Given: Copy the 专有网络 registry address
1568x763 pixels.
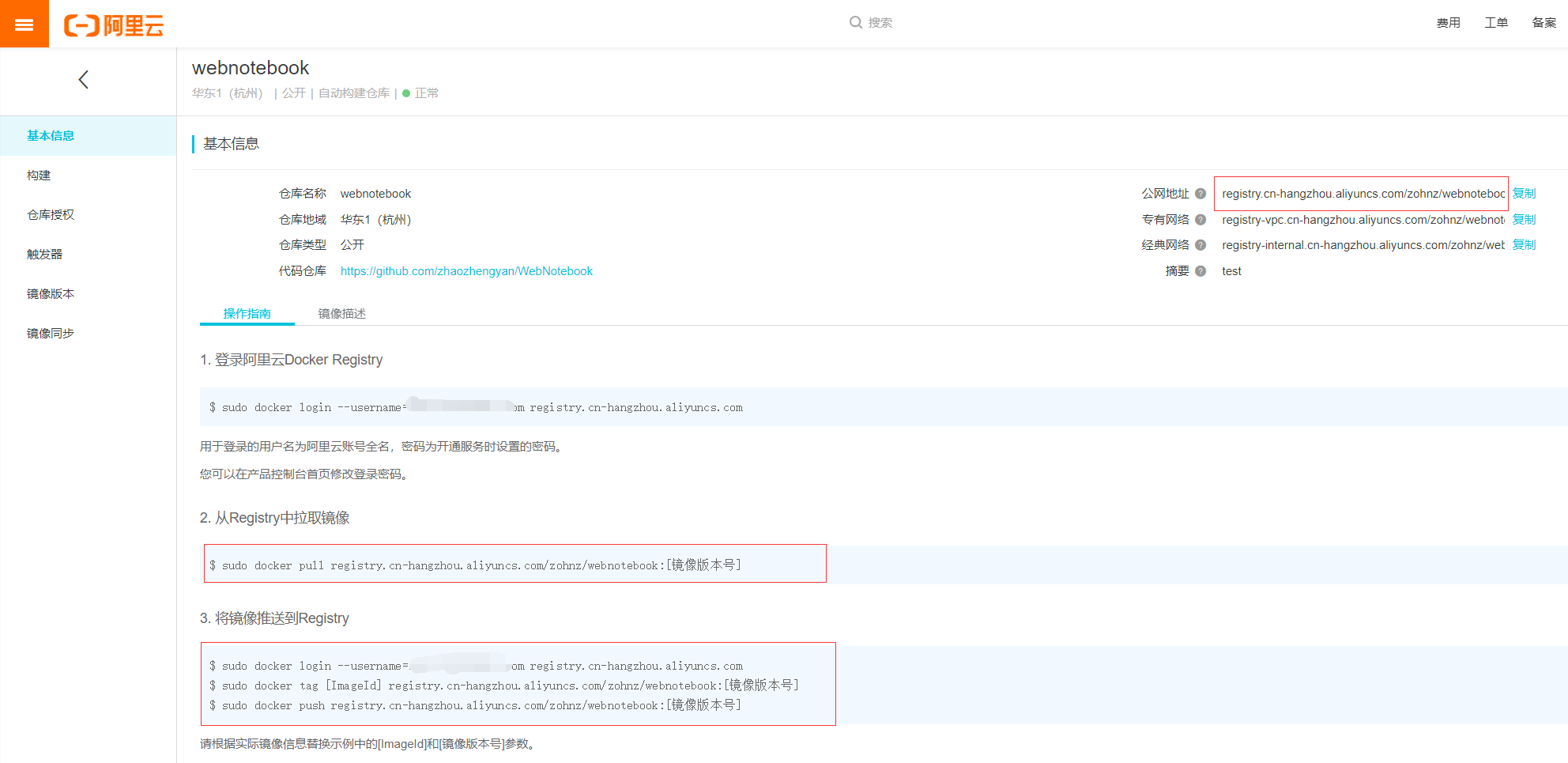Looking at the screenshot, I should coord(1524,220).
